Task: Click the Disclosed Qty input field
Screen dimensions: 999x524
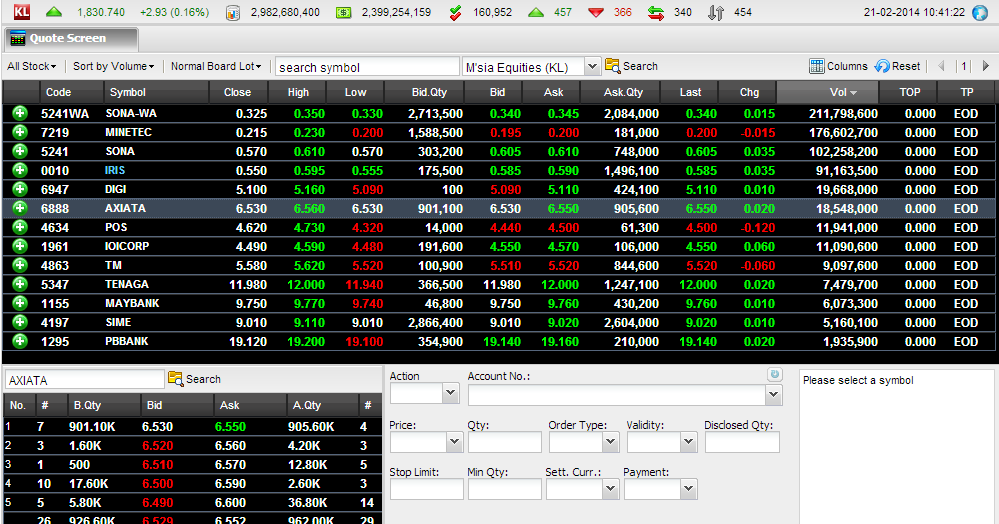Action: pyautogui.click(x=742, y=442)
